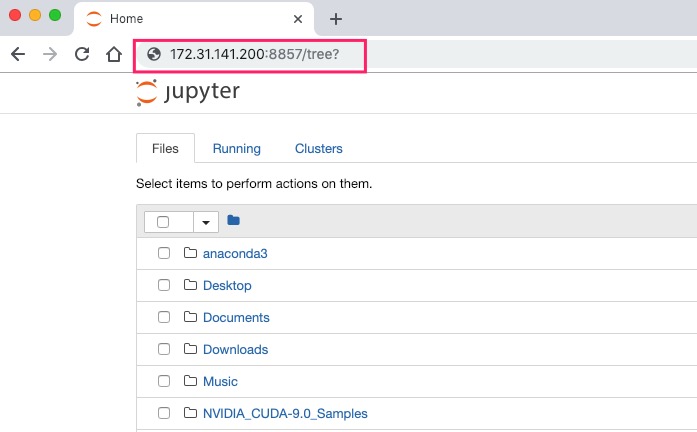Open a new browser tab with plus icon
The height and width of the screenshot is (432, 697).
336,19
